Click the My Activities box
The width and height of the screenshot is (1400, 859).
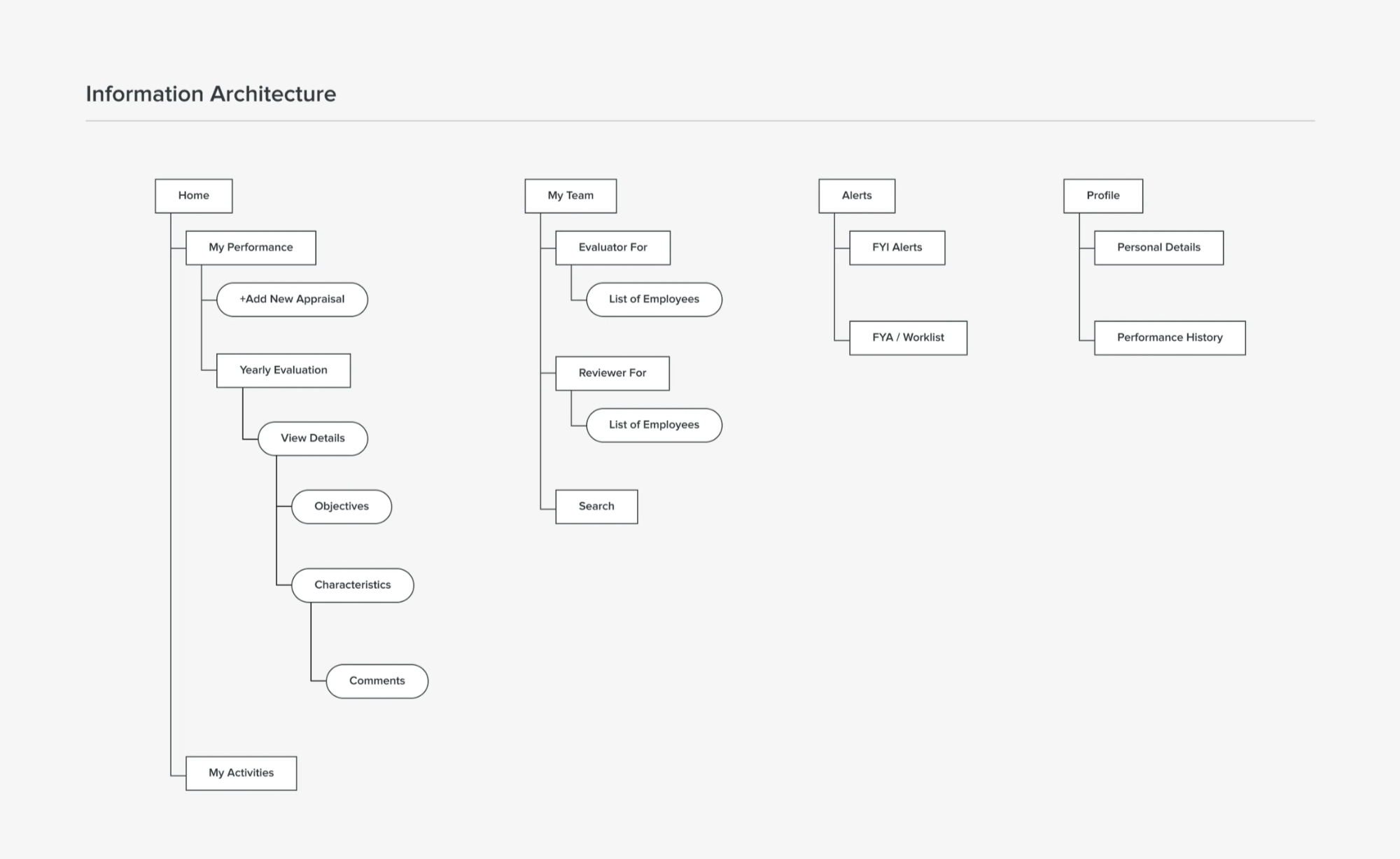(241, 774)
